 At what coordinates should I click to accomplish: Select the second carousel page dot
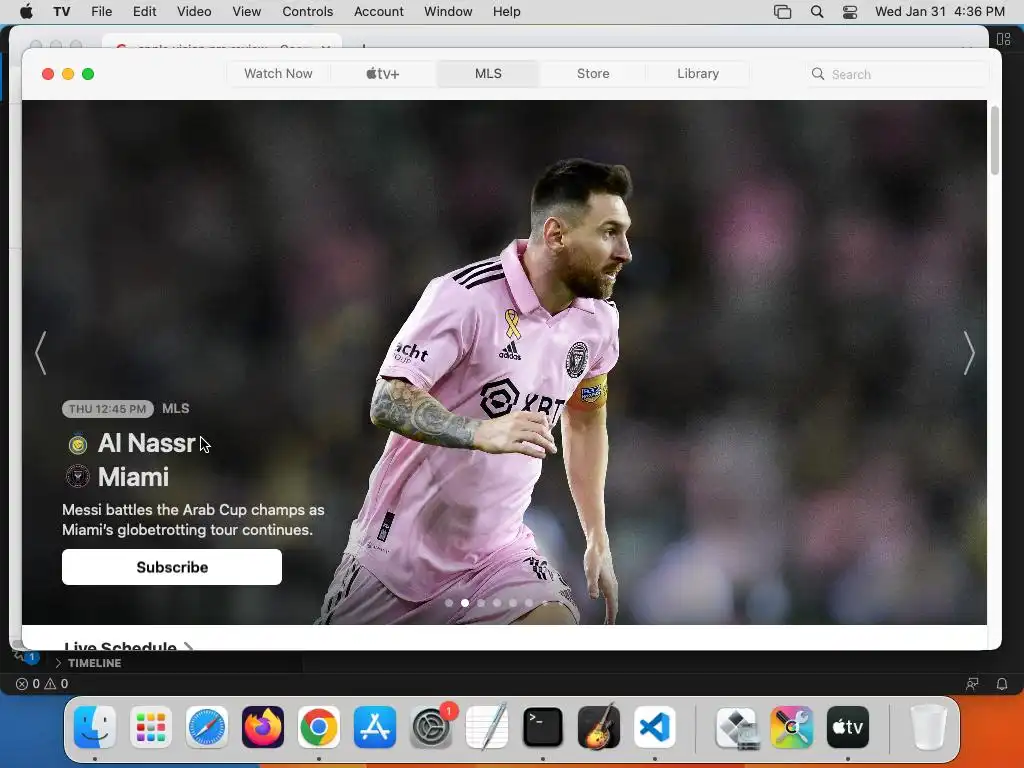pos(465,603)
